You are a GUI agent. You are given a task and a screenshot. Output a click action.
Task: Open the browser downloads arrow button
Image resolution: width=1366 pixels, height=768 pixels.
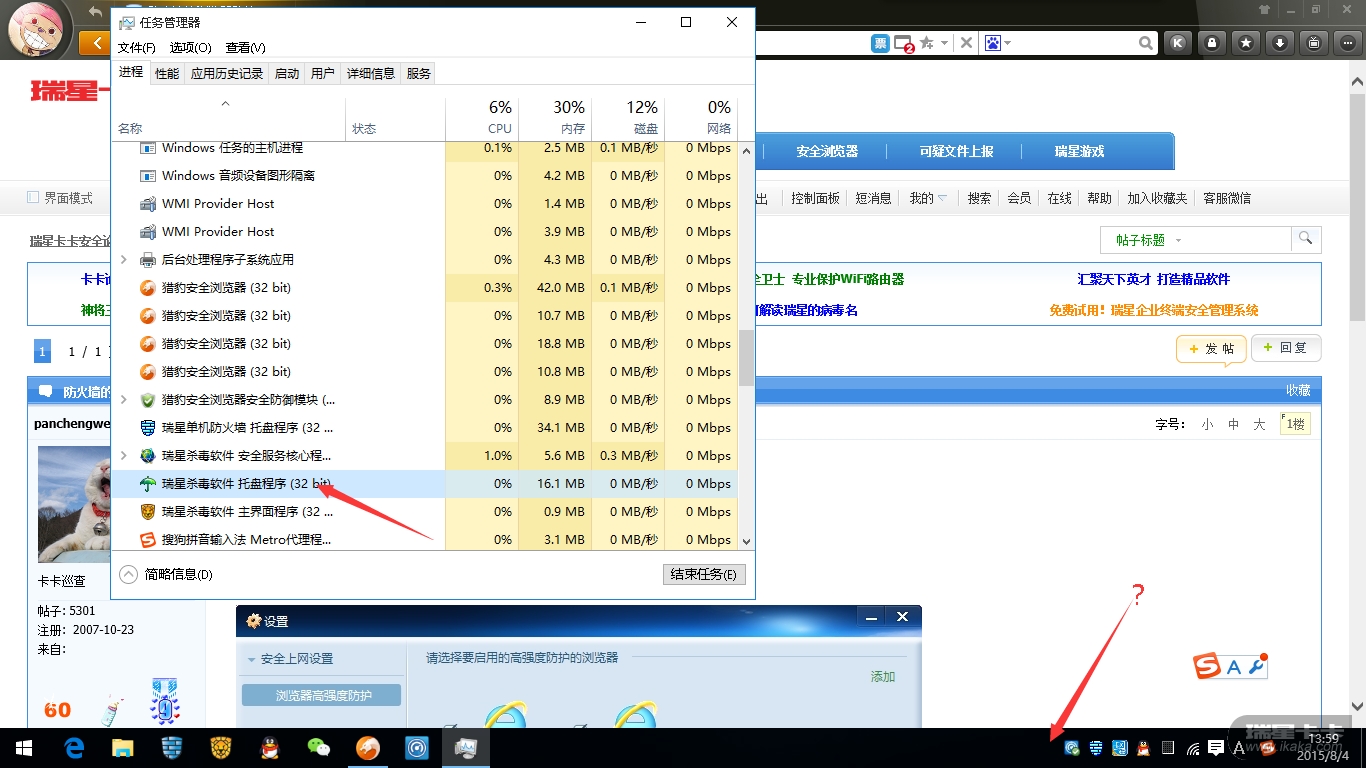(x=1280, y=43)
